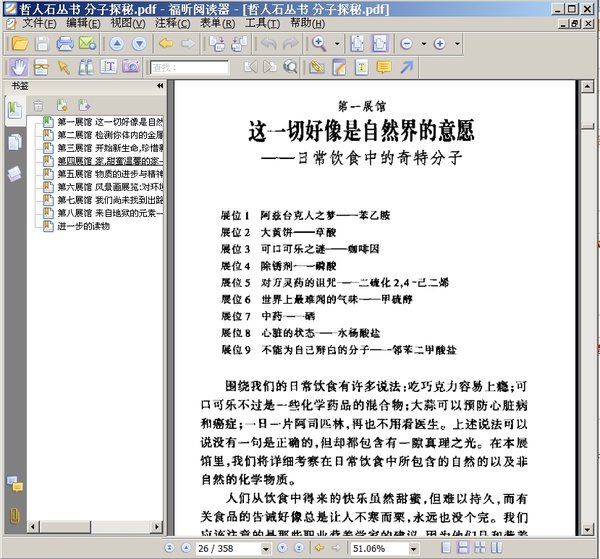Select bookmark 第五展馆 物质的进步与精神

pos(110,174)
